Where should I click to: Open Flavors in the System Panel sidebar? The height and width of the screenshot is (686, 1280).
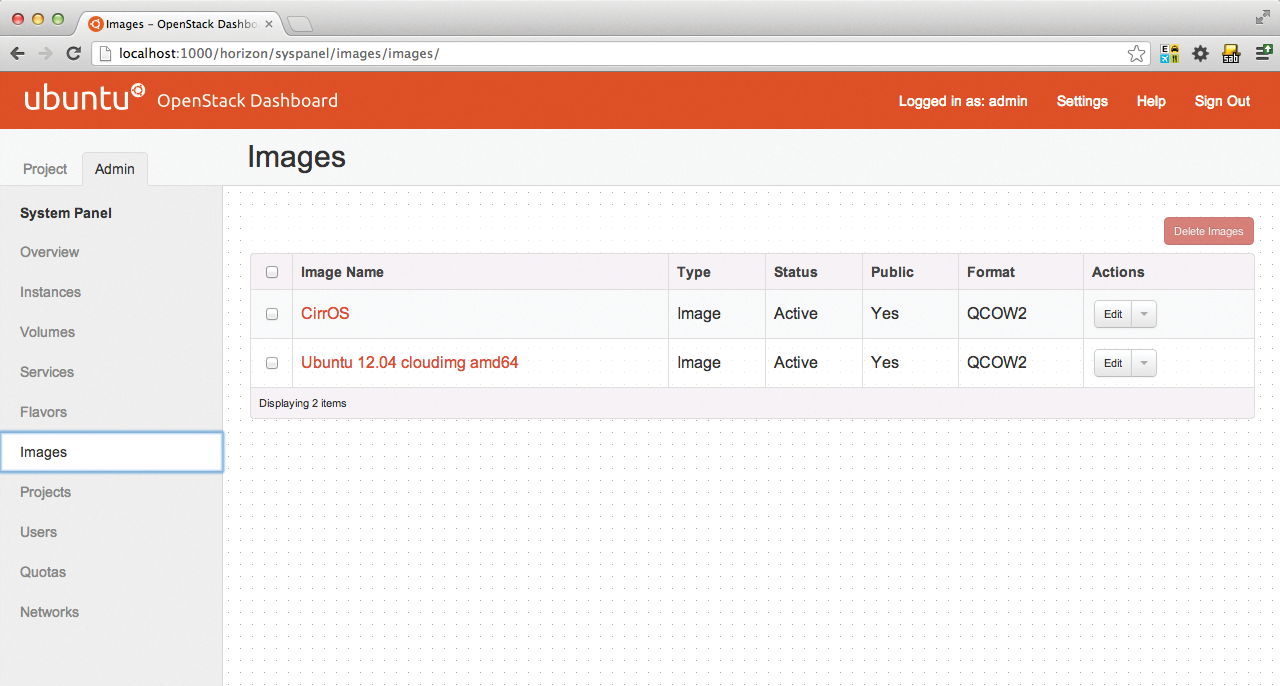(x=44, y=412)
